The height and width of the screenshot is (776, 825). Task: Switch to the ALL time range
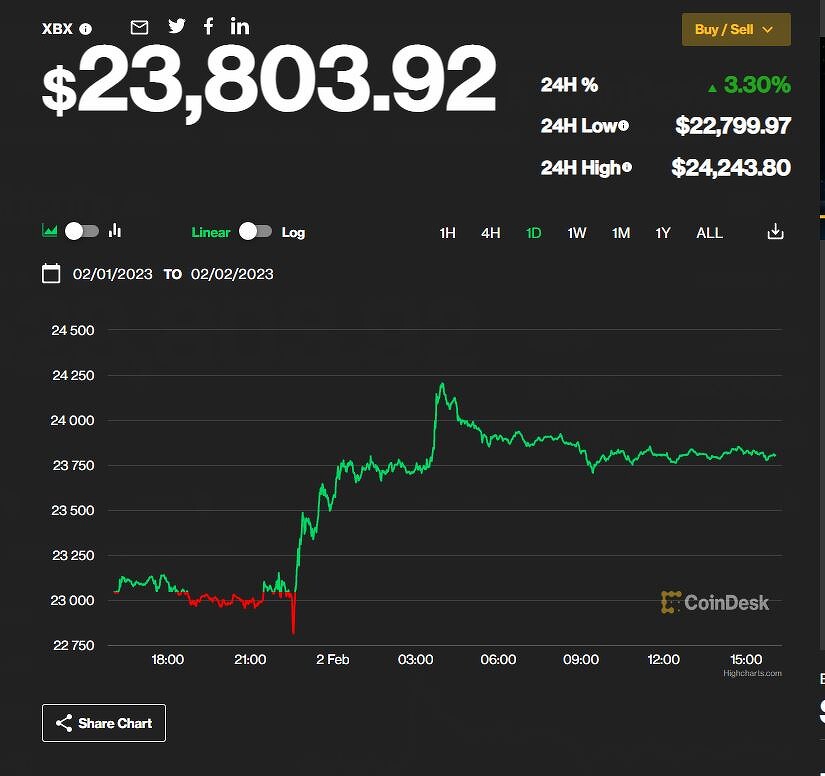(x=709, y=233)
